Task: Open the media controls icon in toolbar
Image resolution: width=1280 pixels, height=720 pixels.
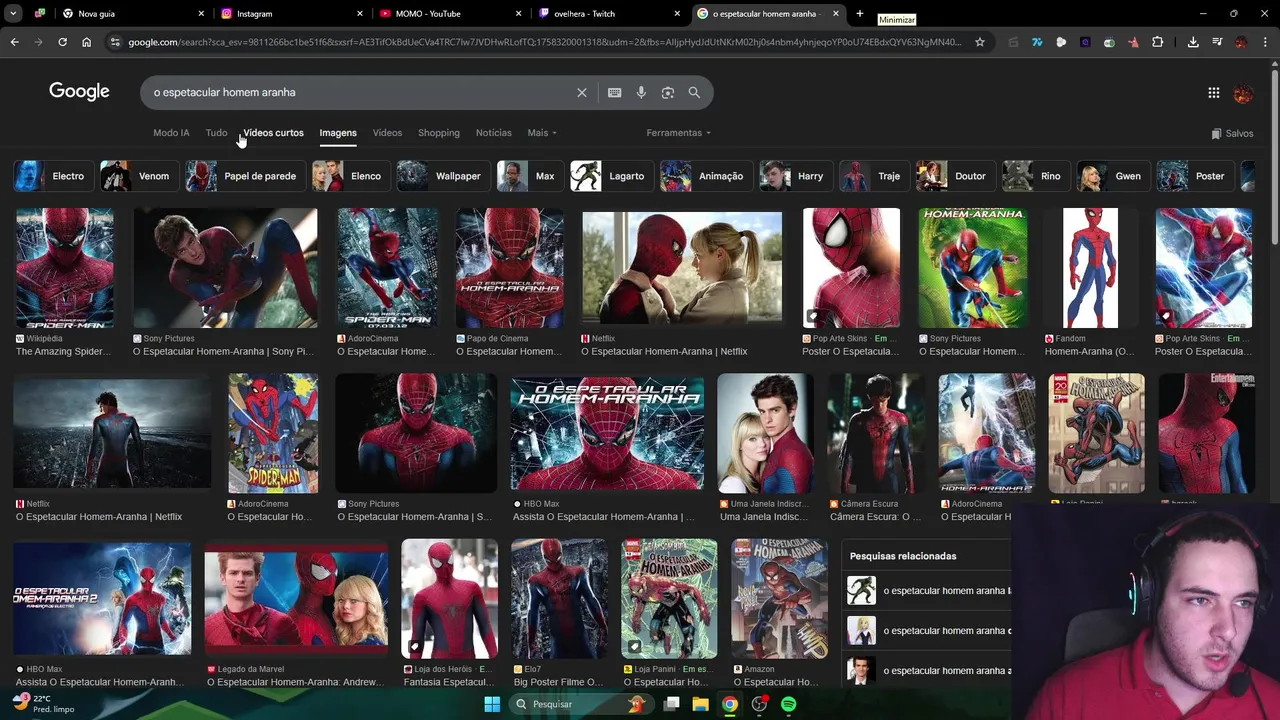Action: coord(1217,42)
